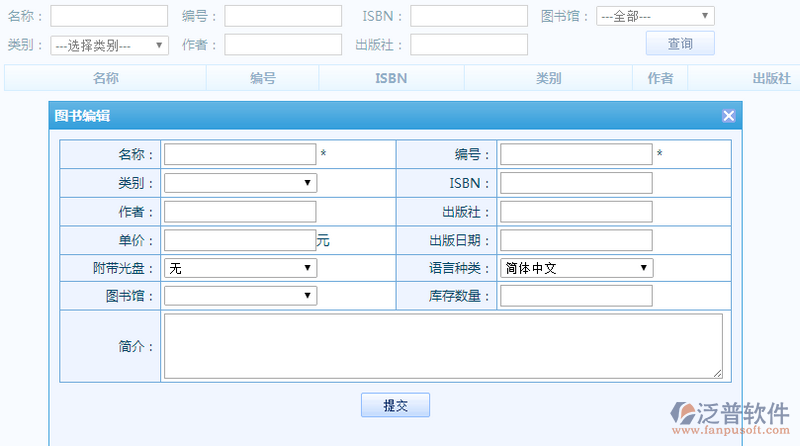Open the 语言种类 dropdown showing 简体中文
800x446 pixels.
577,268
